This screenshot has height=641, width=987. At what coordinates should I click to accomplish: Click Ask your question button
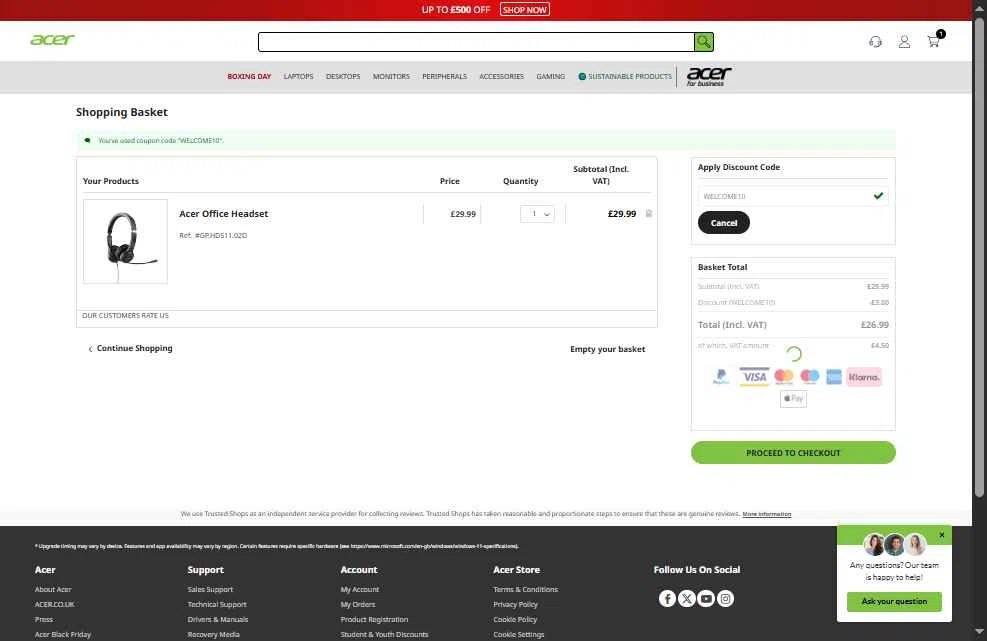coord(894,601)
